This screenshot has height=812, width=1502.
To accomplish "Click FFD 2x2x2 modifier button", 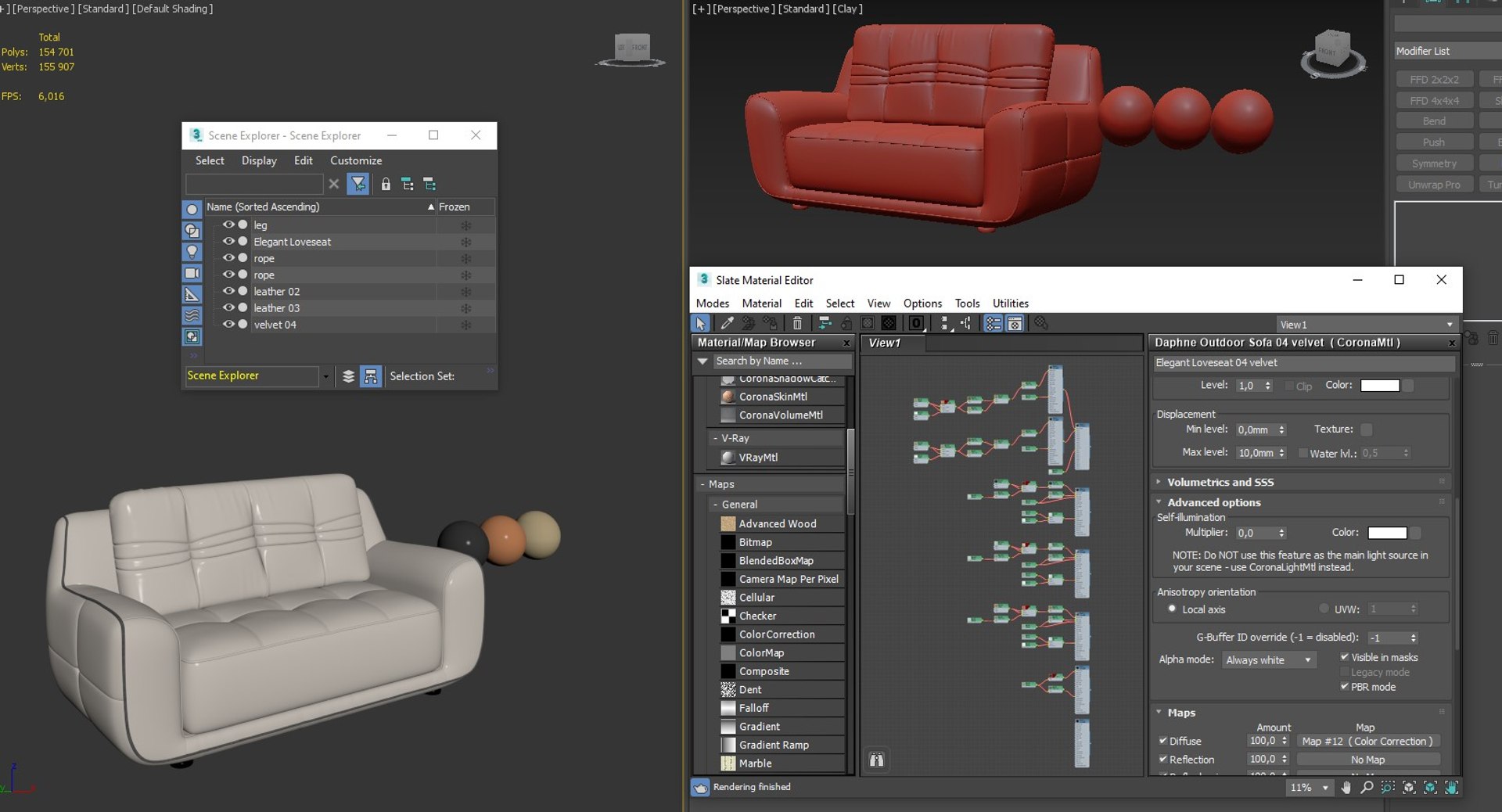I will tap(1434, 80).
